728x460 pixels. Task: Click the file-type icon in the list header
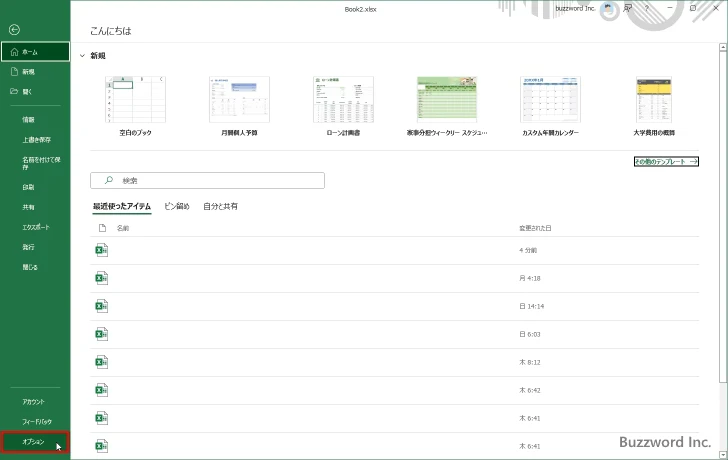click(101, 228)
